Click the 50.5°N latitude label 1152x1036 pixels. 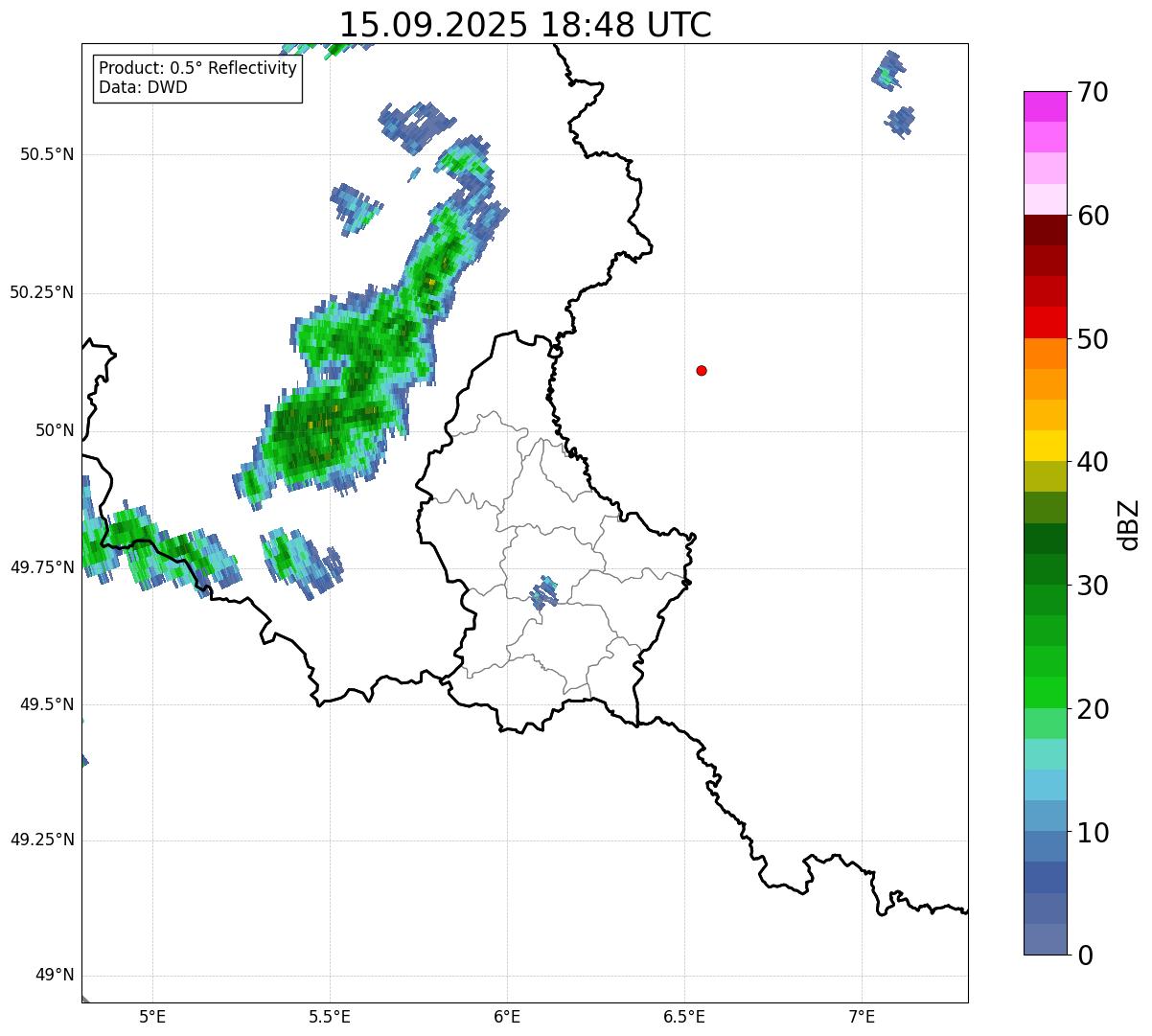[47, 154]
